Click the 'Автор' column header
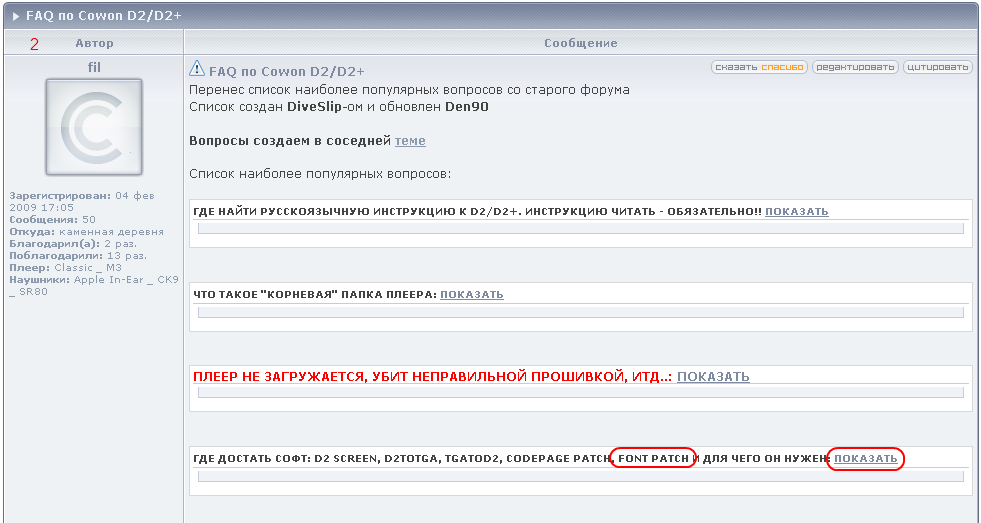The image size is (981, 523). [x=94, y=43]
